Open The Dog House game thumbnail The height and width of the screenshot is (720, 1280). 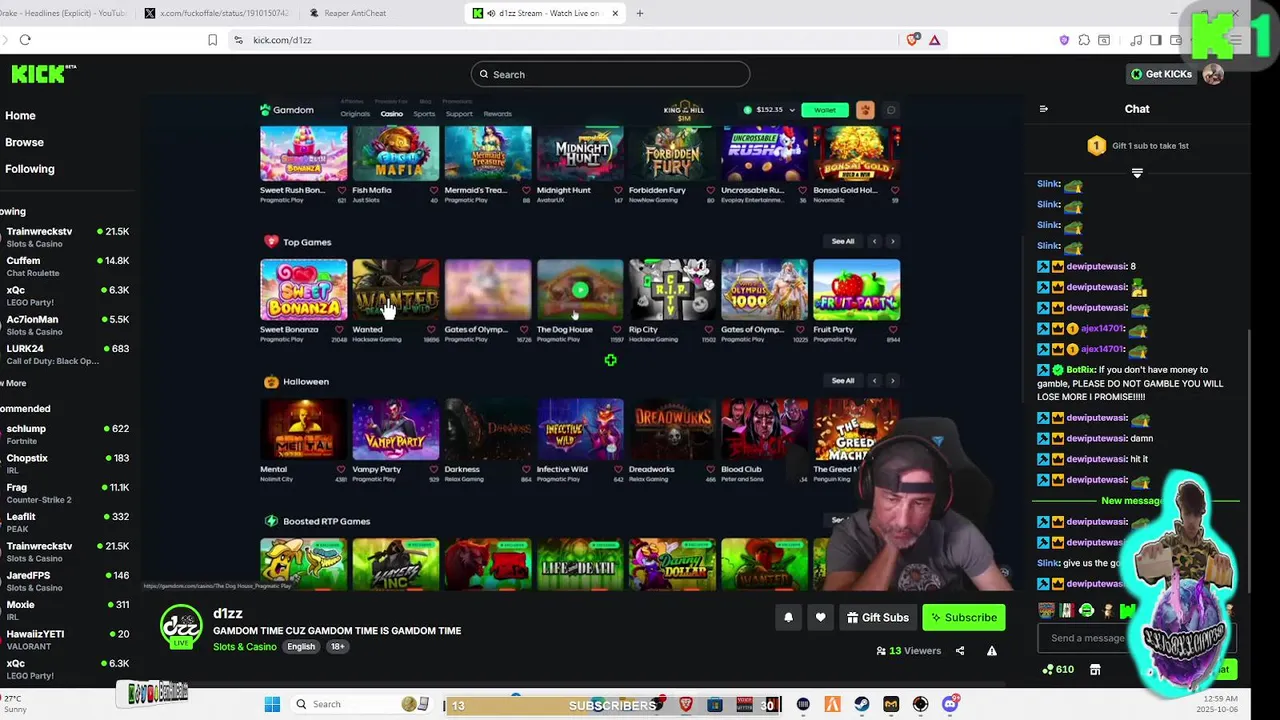pos(580,290)
